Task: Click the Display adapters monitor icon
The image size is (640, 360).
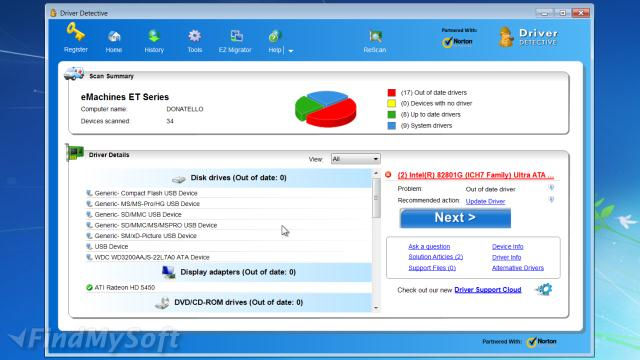Action: click(168, 272)
